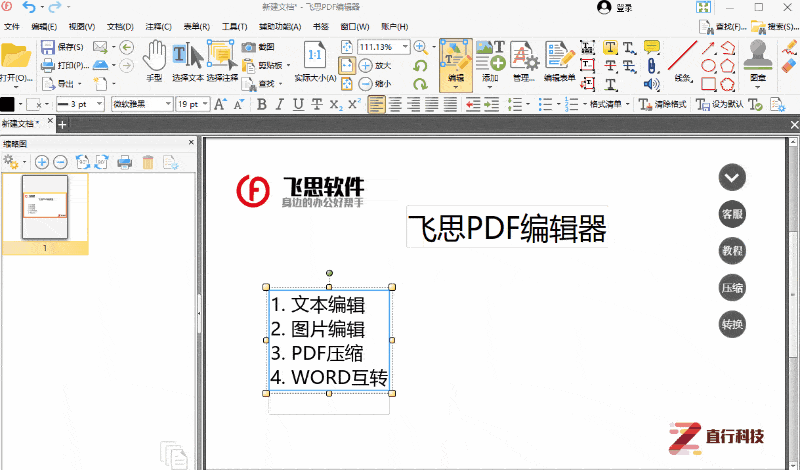Select the red arrow drawing tool
800x470 pixels.
coord(708,48)
